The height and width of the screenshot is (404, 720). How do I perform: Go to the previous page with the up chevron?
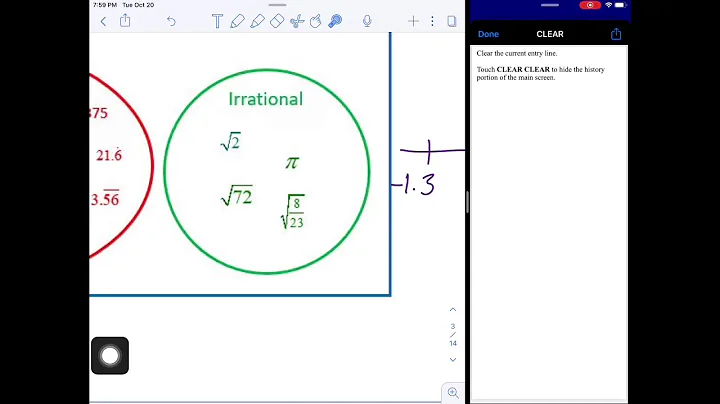point(453,309)
